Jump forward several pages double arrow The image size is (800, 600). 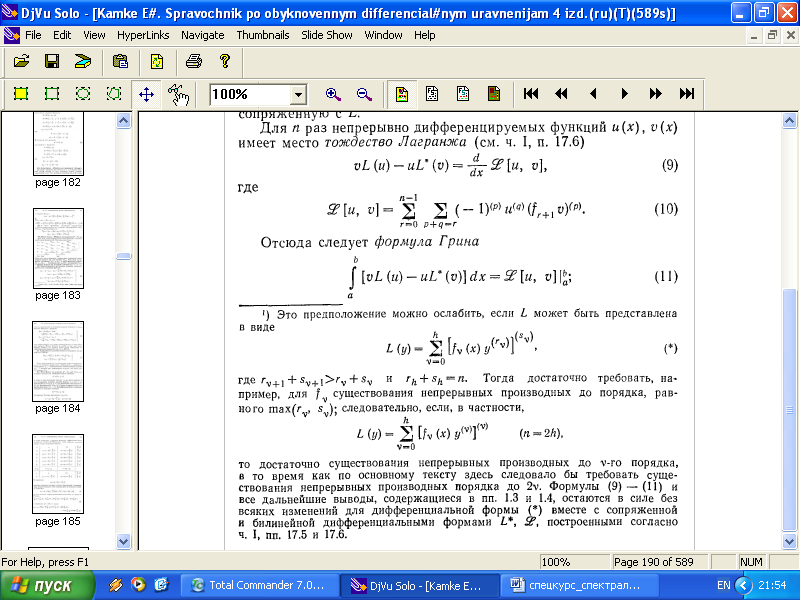click(x=656, y=94)
